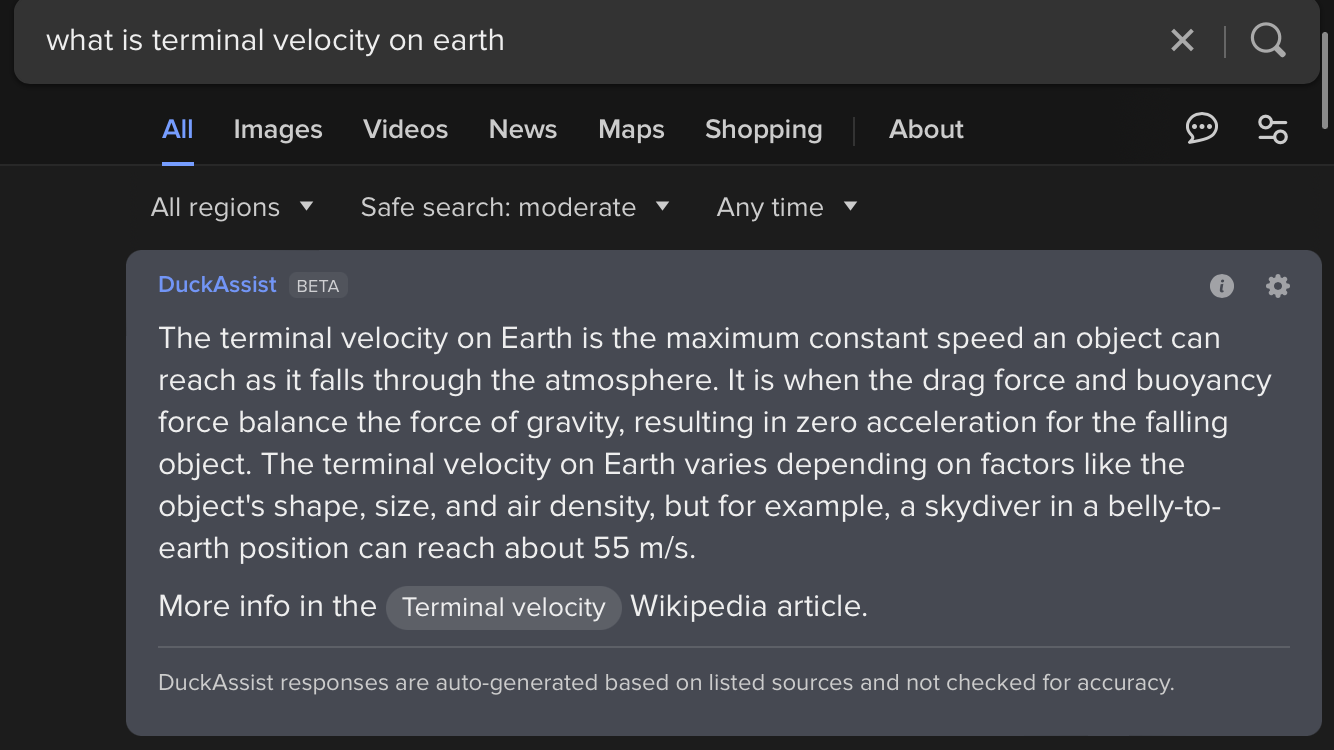Click the DuckAssist title link

217,285
